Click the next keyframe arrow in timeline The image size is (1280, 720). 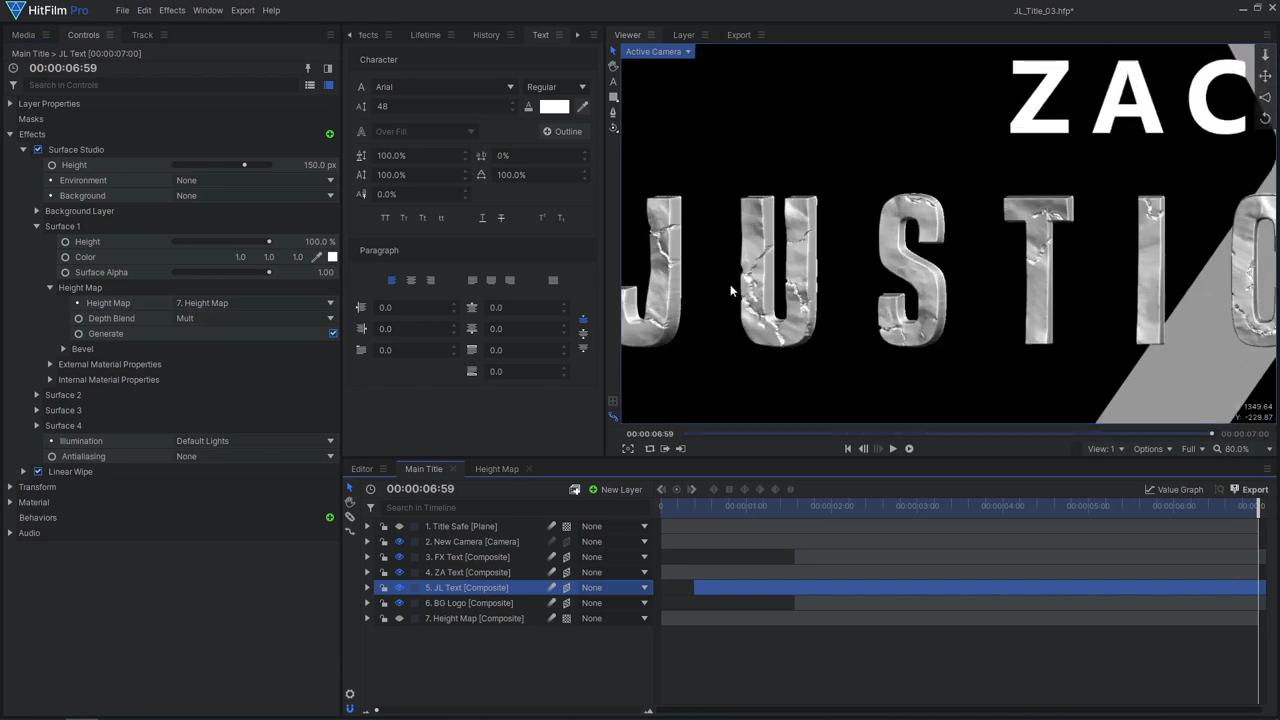click(692, 490)
